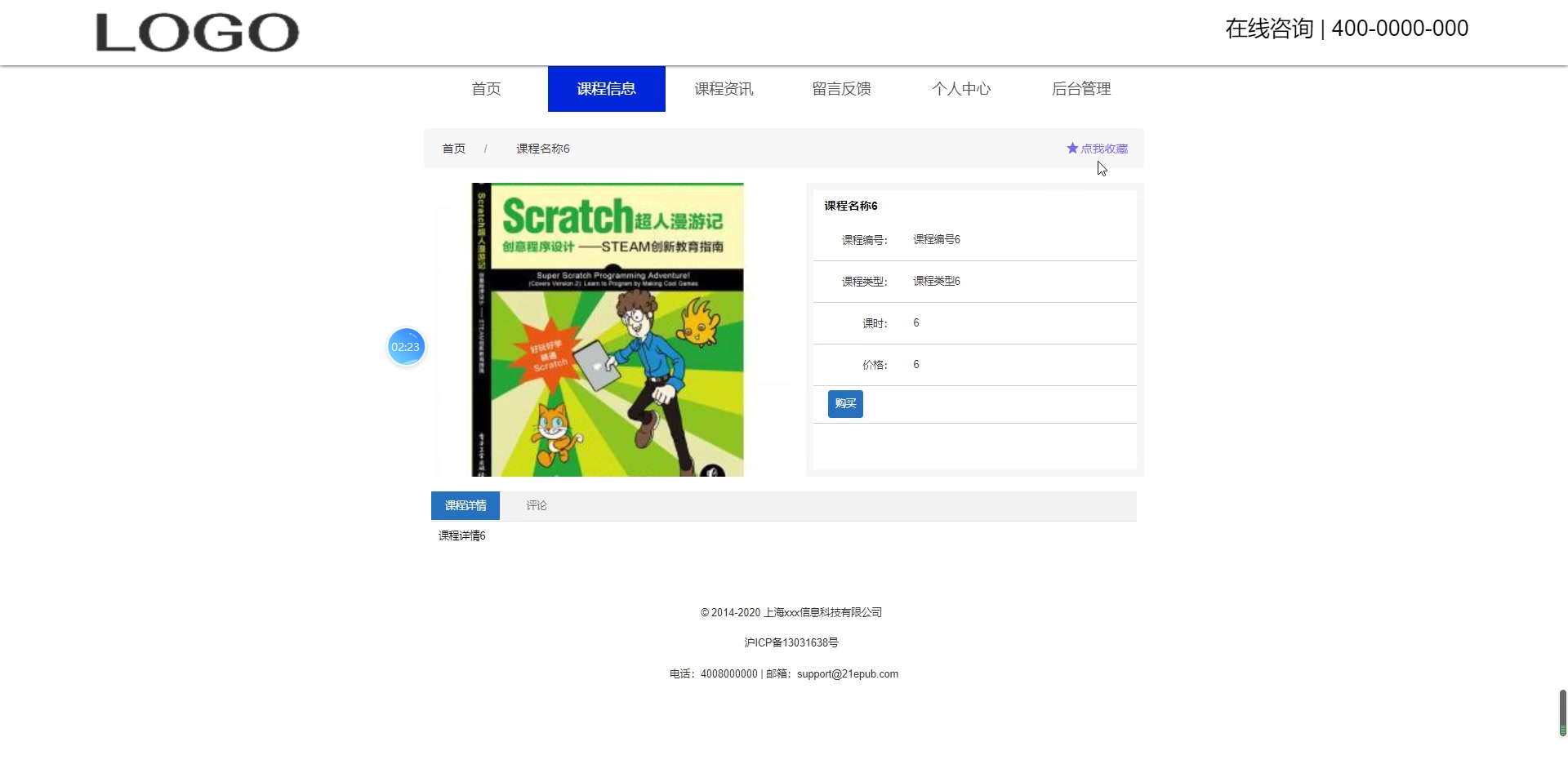Screen dimensions: 1568x782
Task: Click 首页 in the breadcrumb trail
Action: point(453,148)
